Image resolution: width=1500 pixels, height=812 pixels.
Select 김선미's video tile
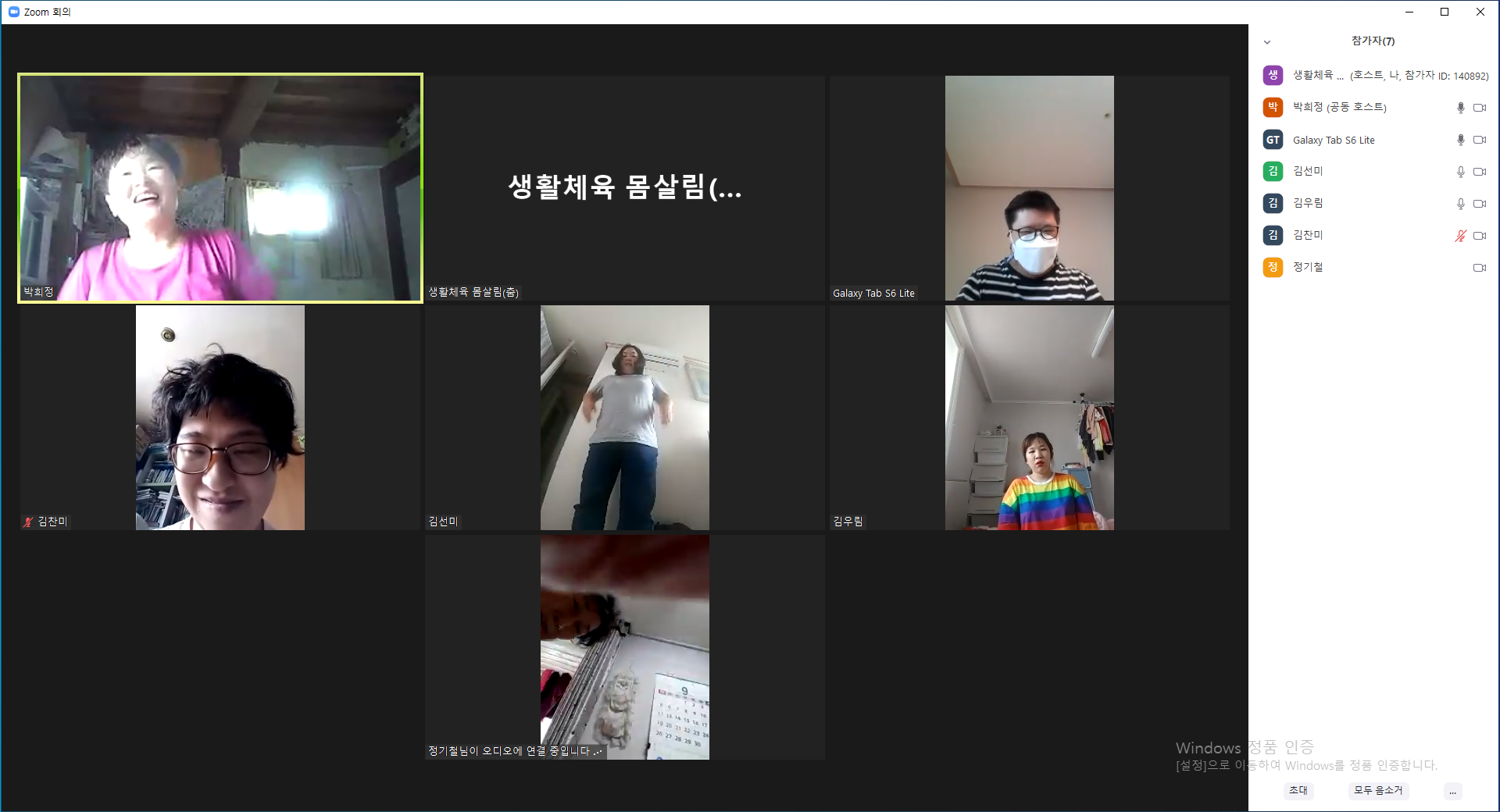(x=625, y=418)
